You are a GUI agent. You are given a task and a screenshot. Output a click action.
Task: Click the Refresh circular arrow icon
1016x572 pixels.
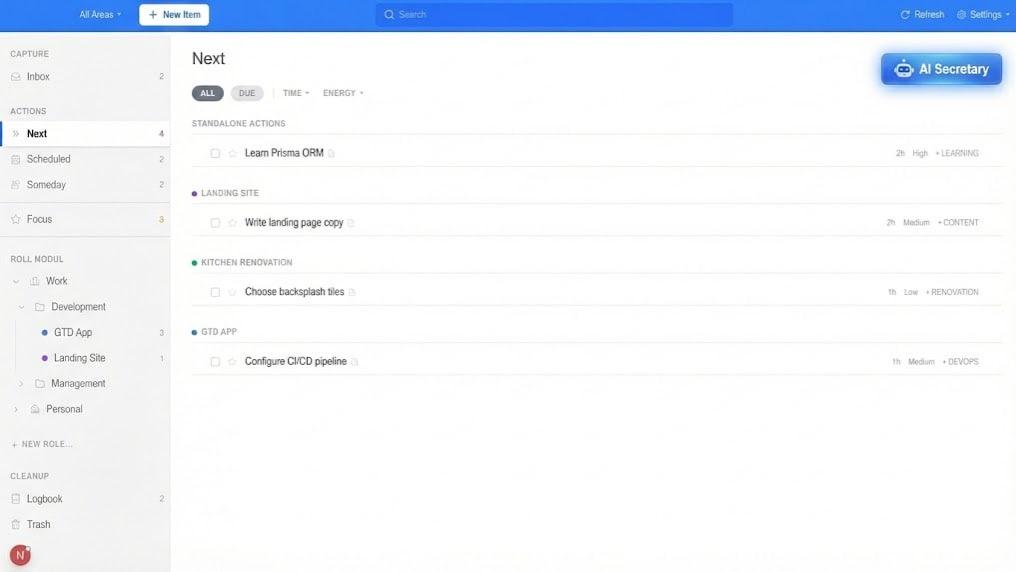click(x=905, y=14)
